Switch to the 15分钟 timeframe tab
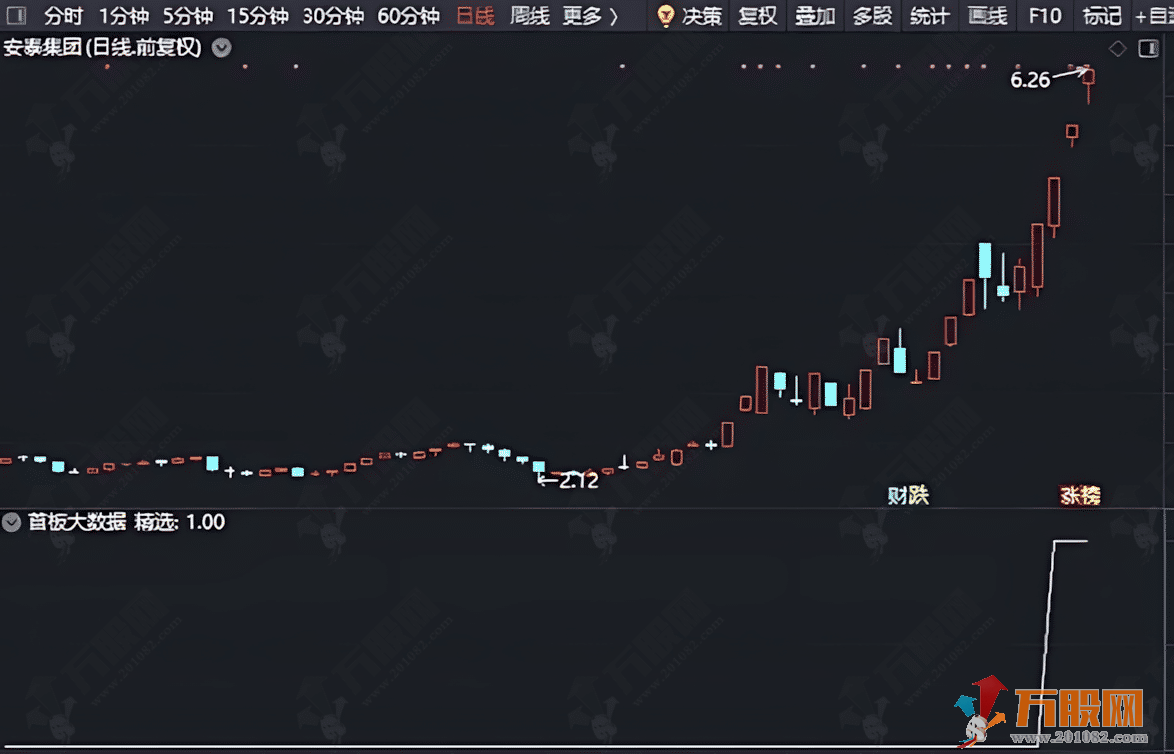The height and width of the screenshot is (754, 1174). [x=258, y=16]
